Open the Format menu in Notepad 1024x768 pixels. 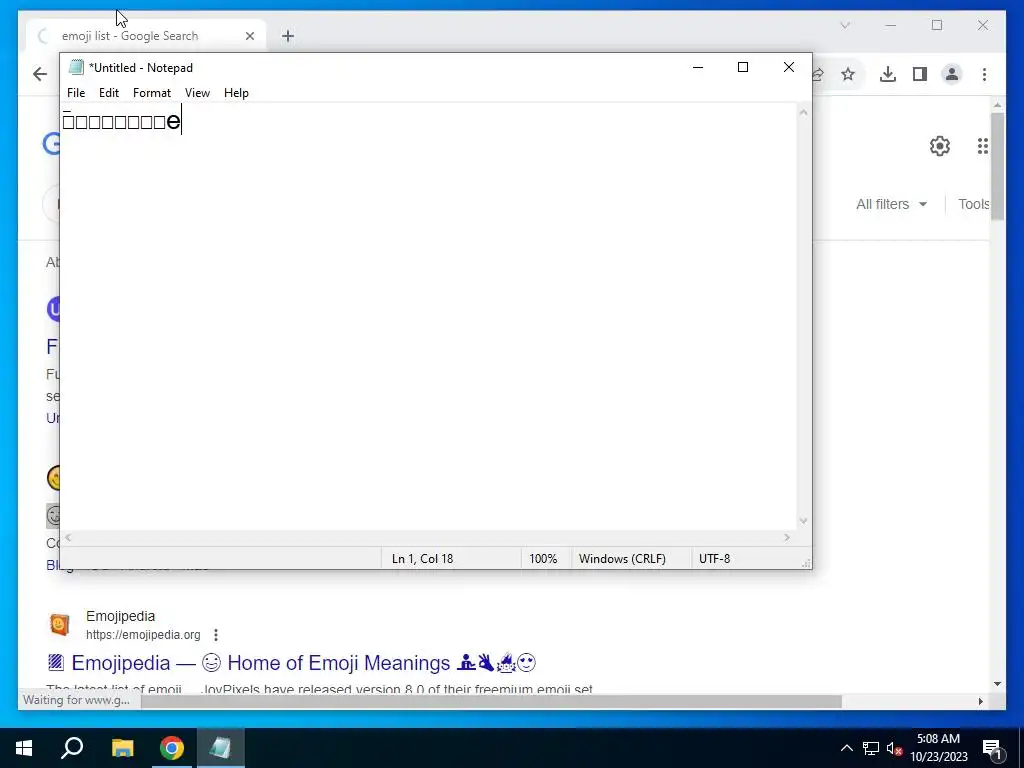152,93
